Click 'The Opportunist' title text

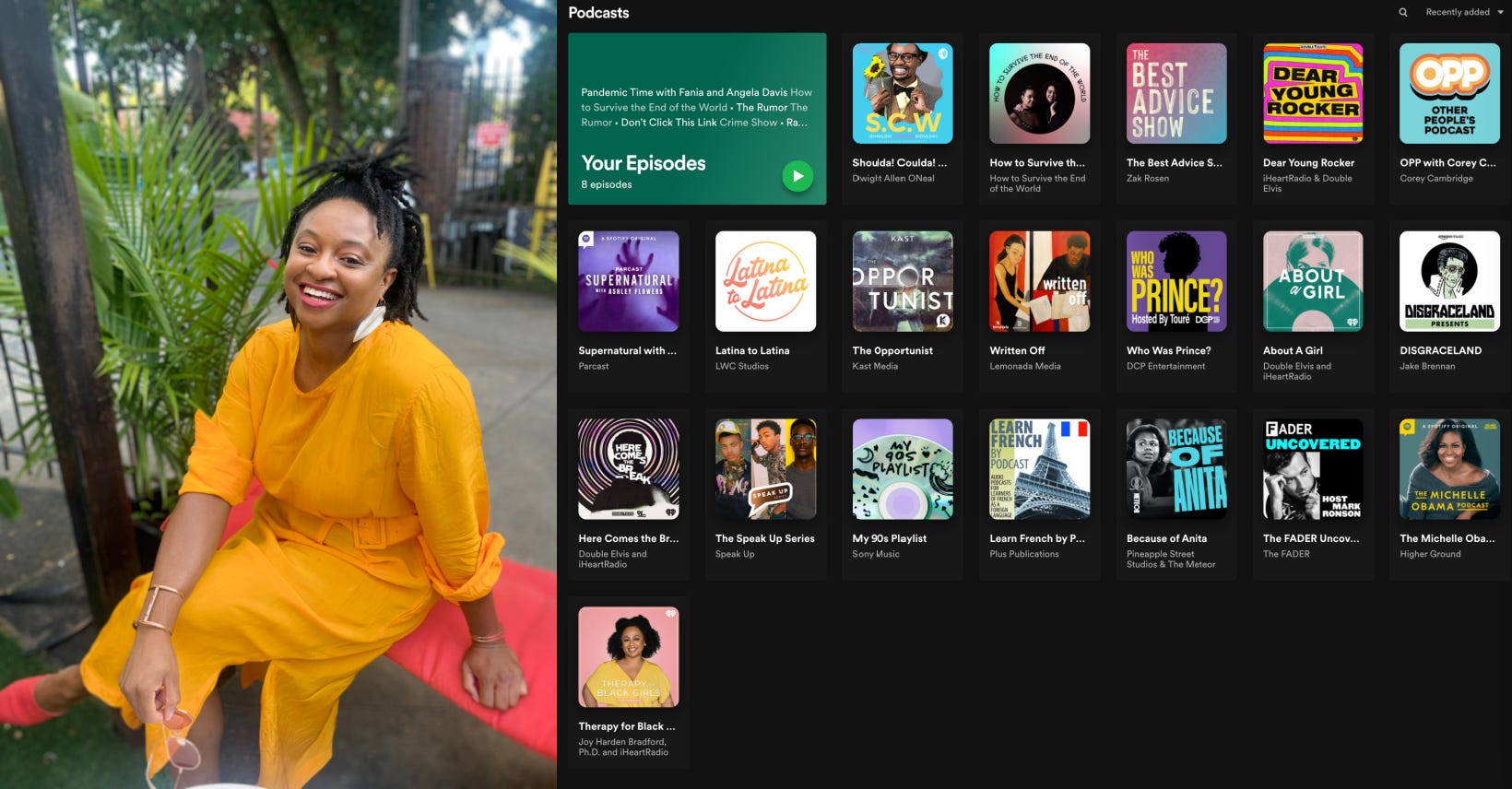892,351
